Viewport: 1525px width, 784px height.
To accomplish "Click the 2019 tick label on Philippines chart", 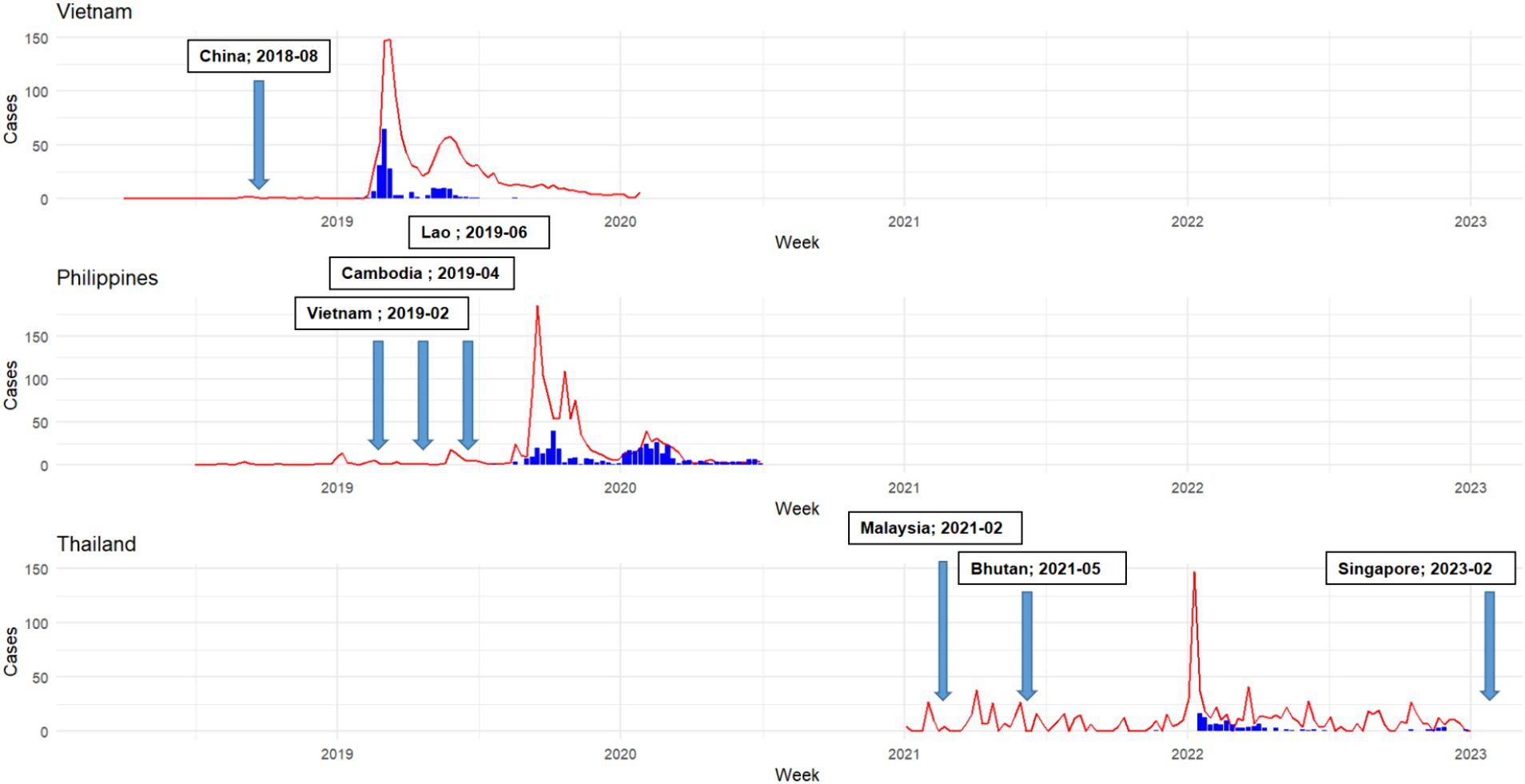I will click(336, 488).
